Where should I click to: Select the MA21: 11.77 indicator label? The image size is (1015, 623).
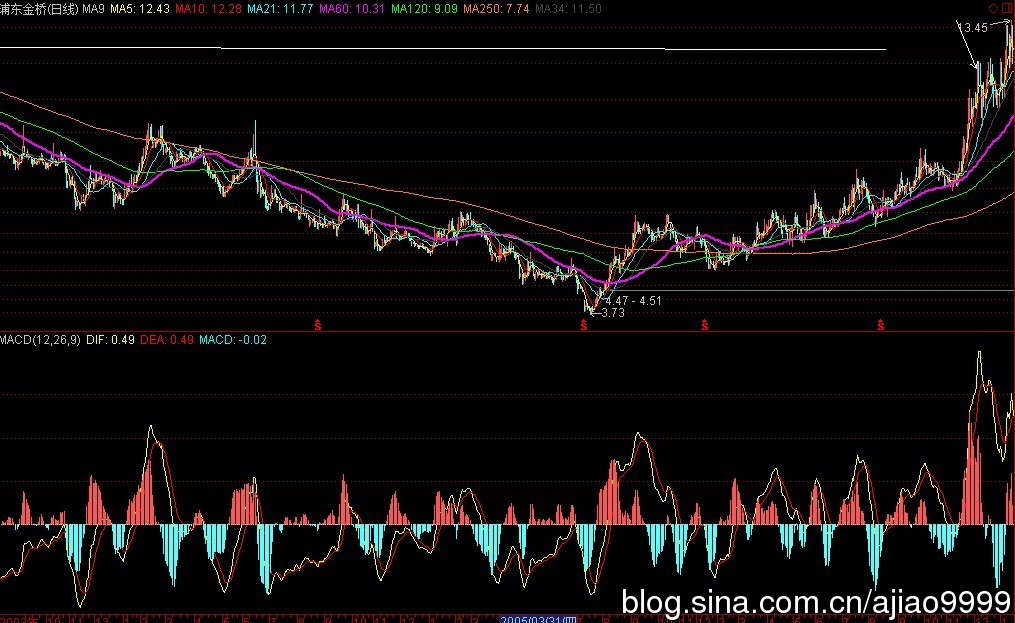click(x=279, y=8)
